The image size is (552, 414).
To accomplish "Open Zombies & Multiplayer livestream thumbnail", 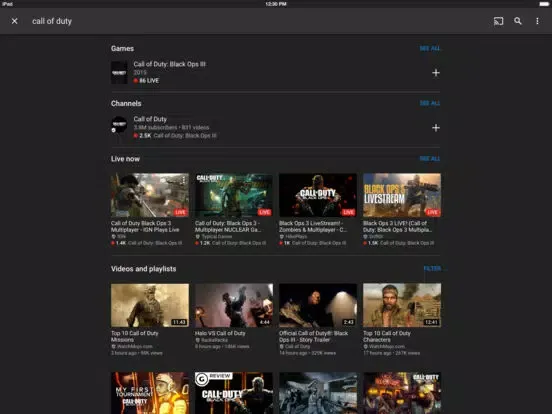I will tap(318, 195).
